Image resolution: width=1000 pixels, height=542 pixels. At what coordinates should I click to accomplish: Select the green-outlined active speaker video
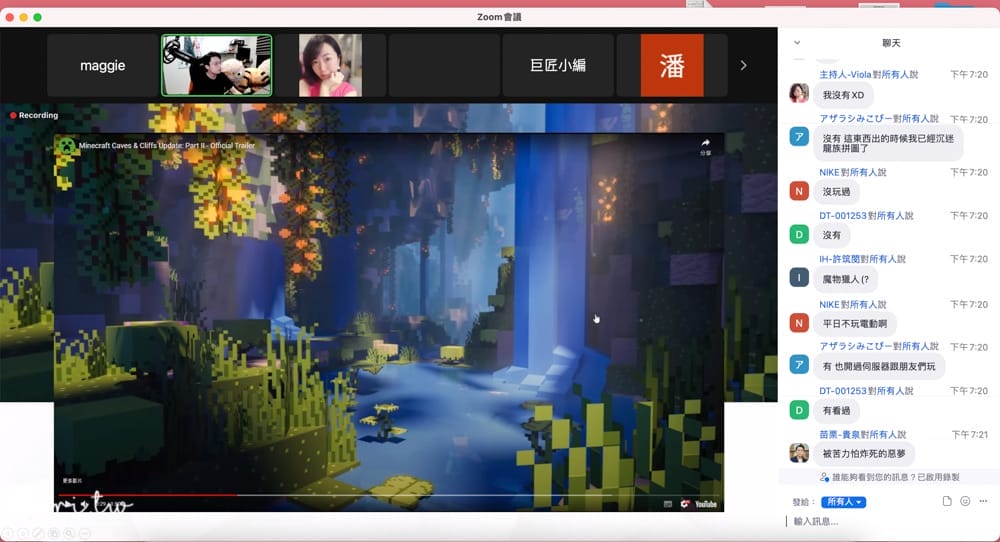click(217, 65)
